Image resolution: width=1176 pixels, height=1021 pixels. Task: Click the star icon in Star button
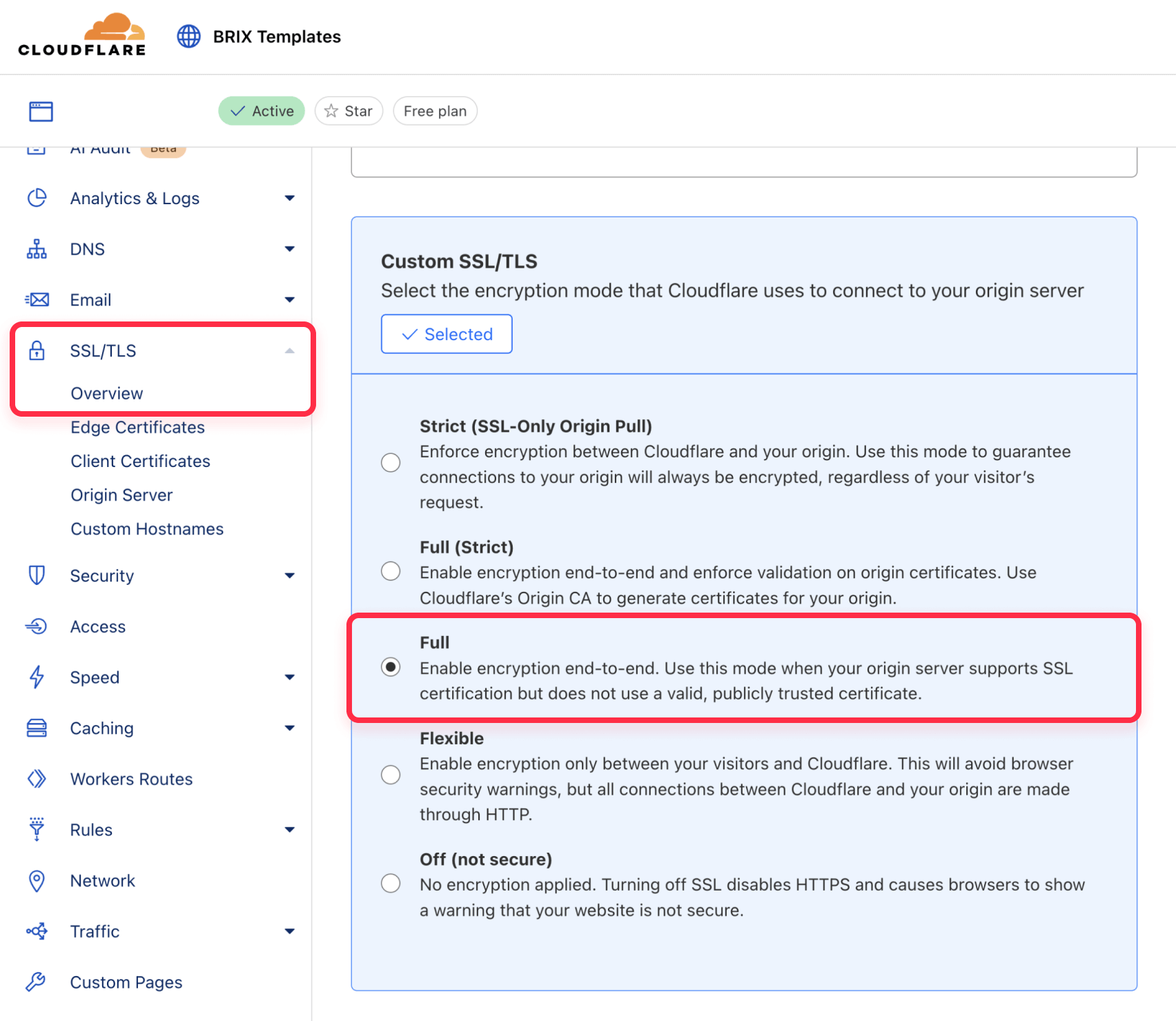point(331,111)
